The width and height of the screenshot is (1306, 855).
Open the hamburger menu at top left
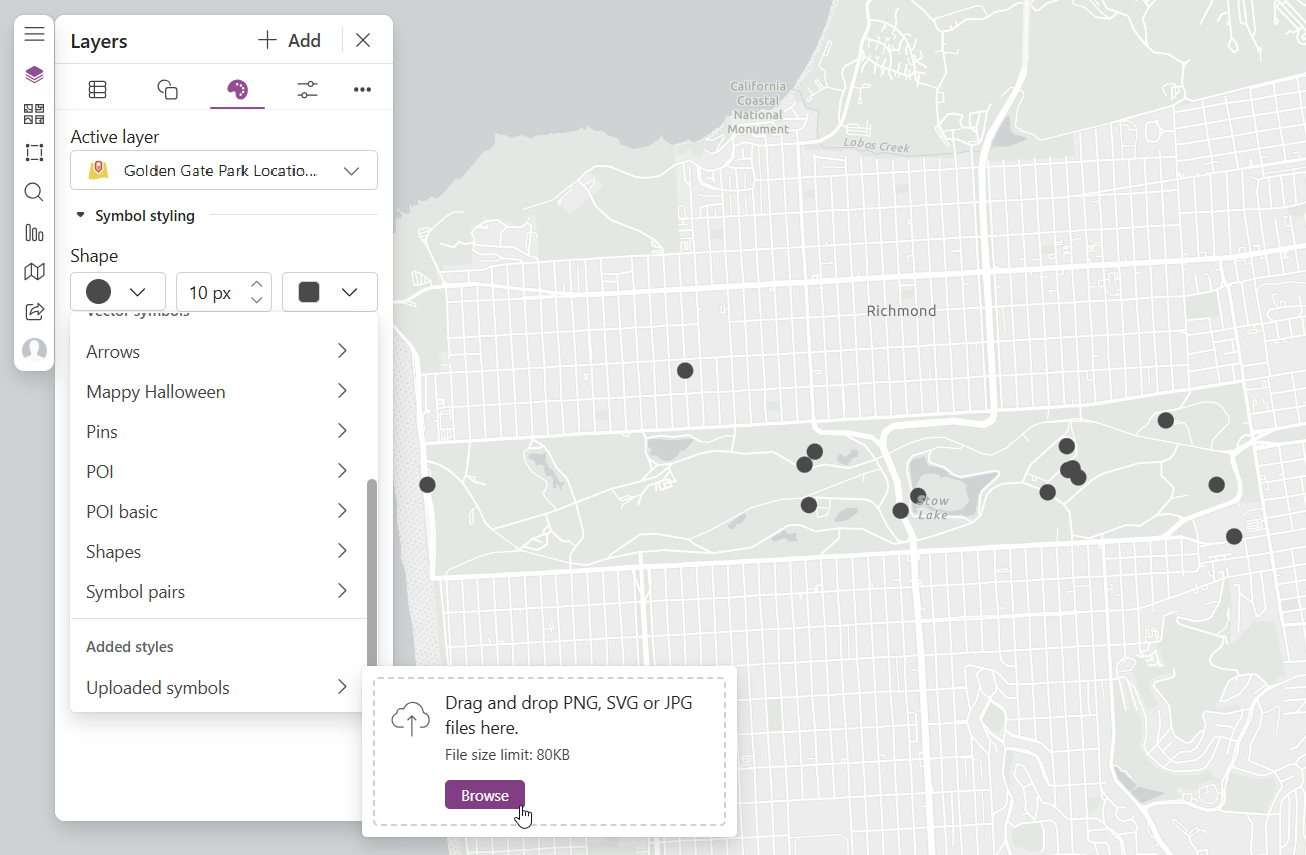click(34, 33)
